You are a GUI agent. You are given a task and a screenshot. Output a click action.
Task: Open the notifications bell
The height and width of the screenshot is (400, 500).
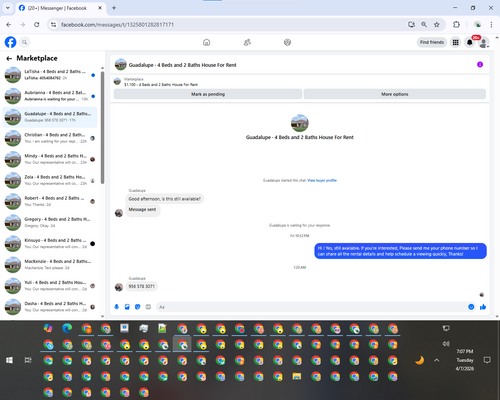click(470, 42)
